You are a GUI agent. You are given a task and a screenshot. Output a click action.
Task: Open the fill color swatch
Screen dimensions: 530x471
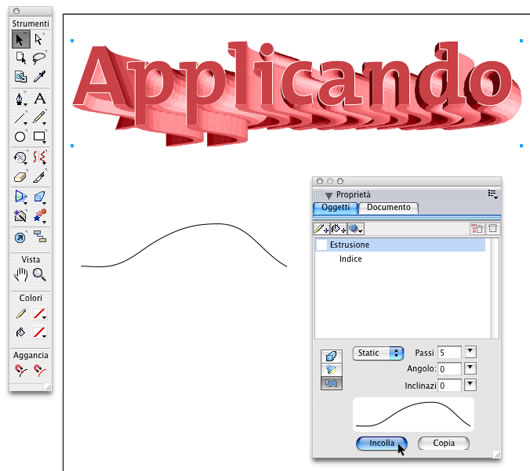pyautogui.click(x=40, y=332)
